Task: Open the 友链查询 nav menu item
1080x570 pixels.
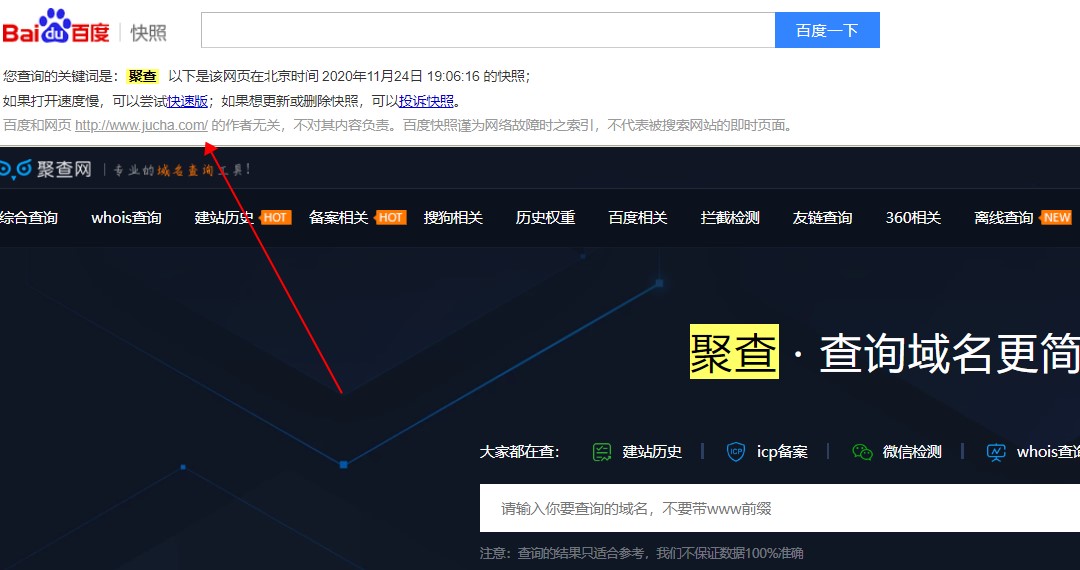Action: [x=822, y=218]
